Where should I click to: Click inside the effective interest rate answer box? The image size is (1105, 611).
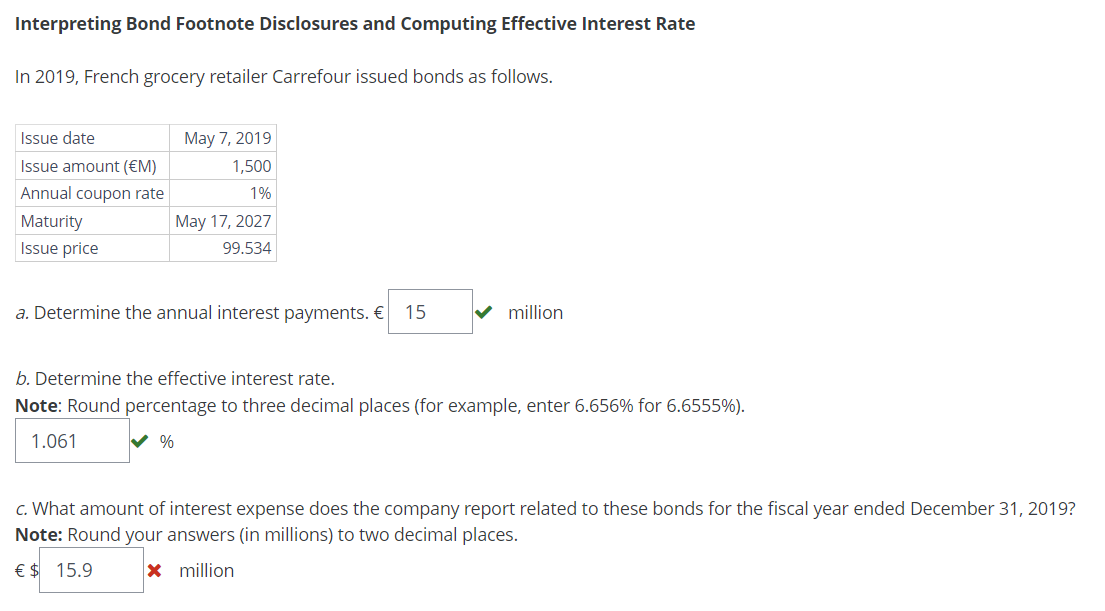click(72, 439)
